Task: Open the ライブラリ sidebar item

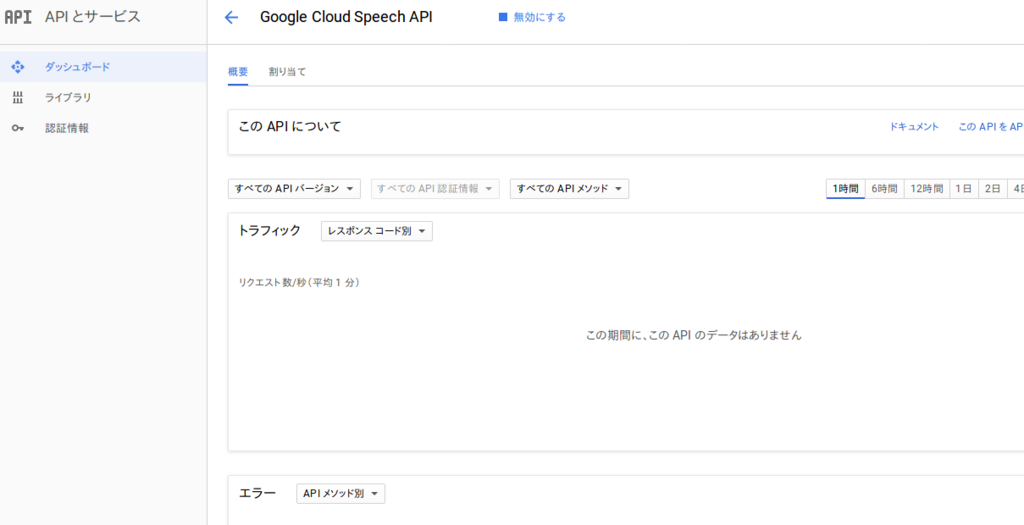Action: [x=103, y=97]
